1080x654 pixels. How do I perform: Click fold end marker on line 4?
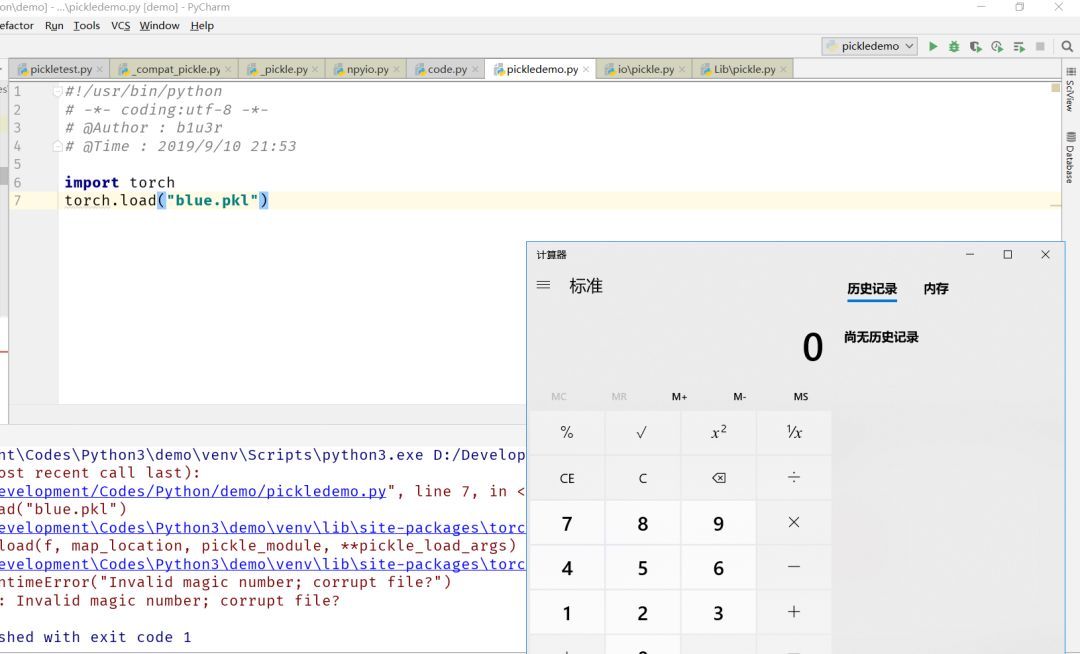point(58,146)
